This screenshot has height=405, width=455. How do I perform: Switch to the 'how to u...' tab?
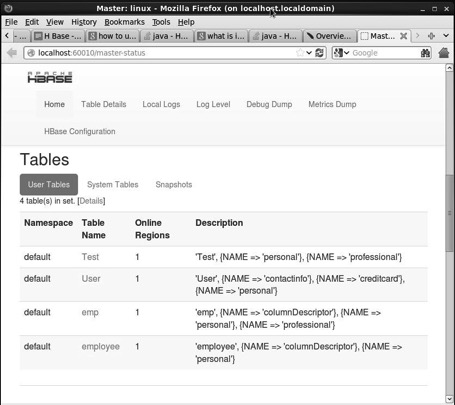click(113, 36)
